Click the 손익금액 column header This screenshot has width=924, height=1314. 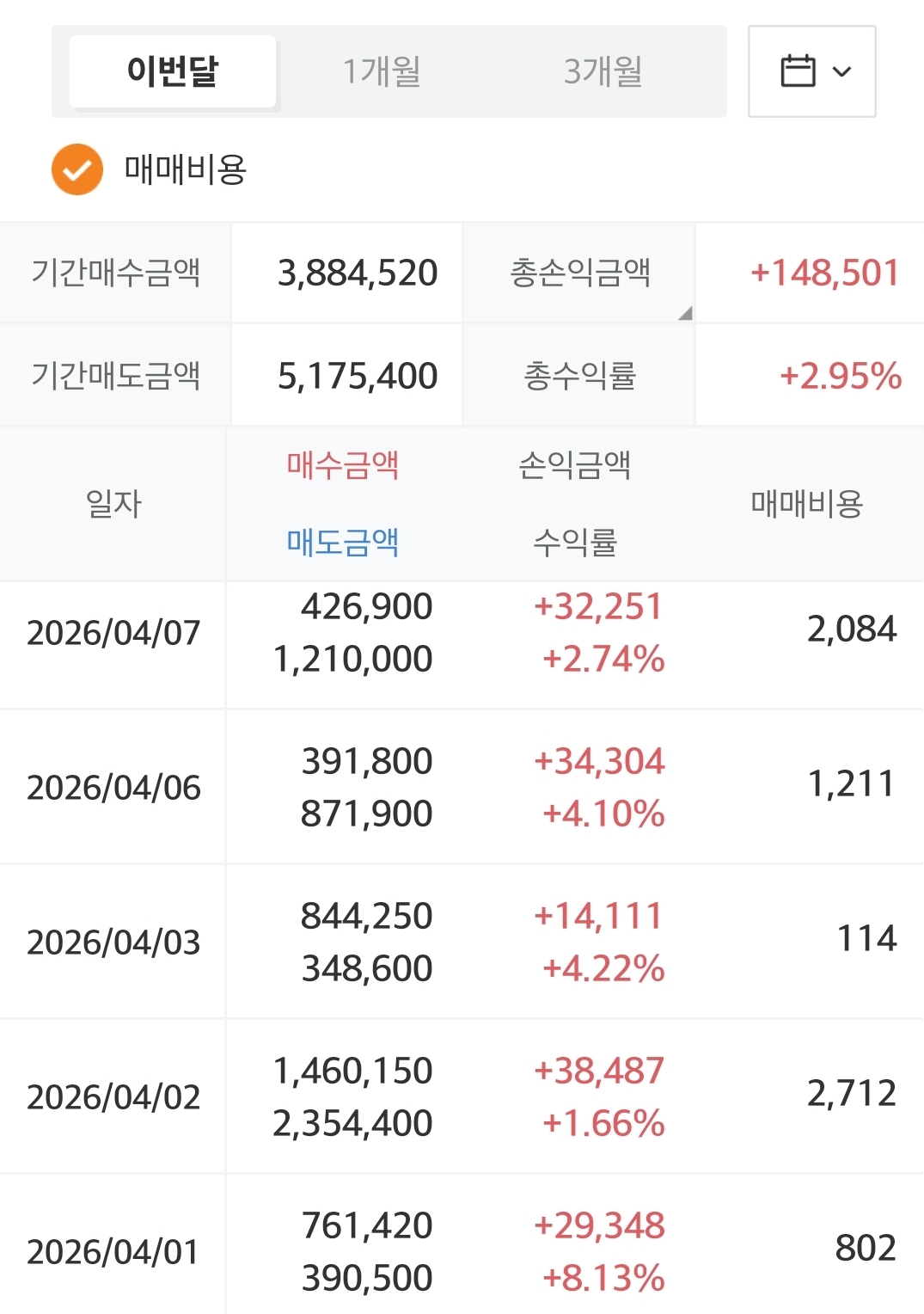point(575,465)
